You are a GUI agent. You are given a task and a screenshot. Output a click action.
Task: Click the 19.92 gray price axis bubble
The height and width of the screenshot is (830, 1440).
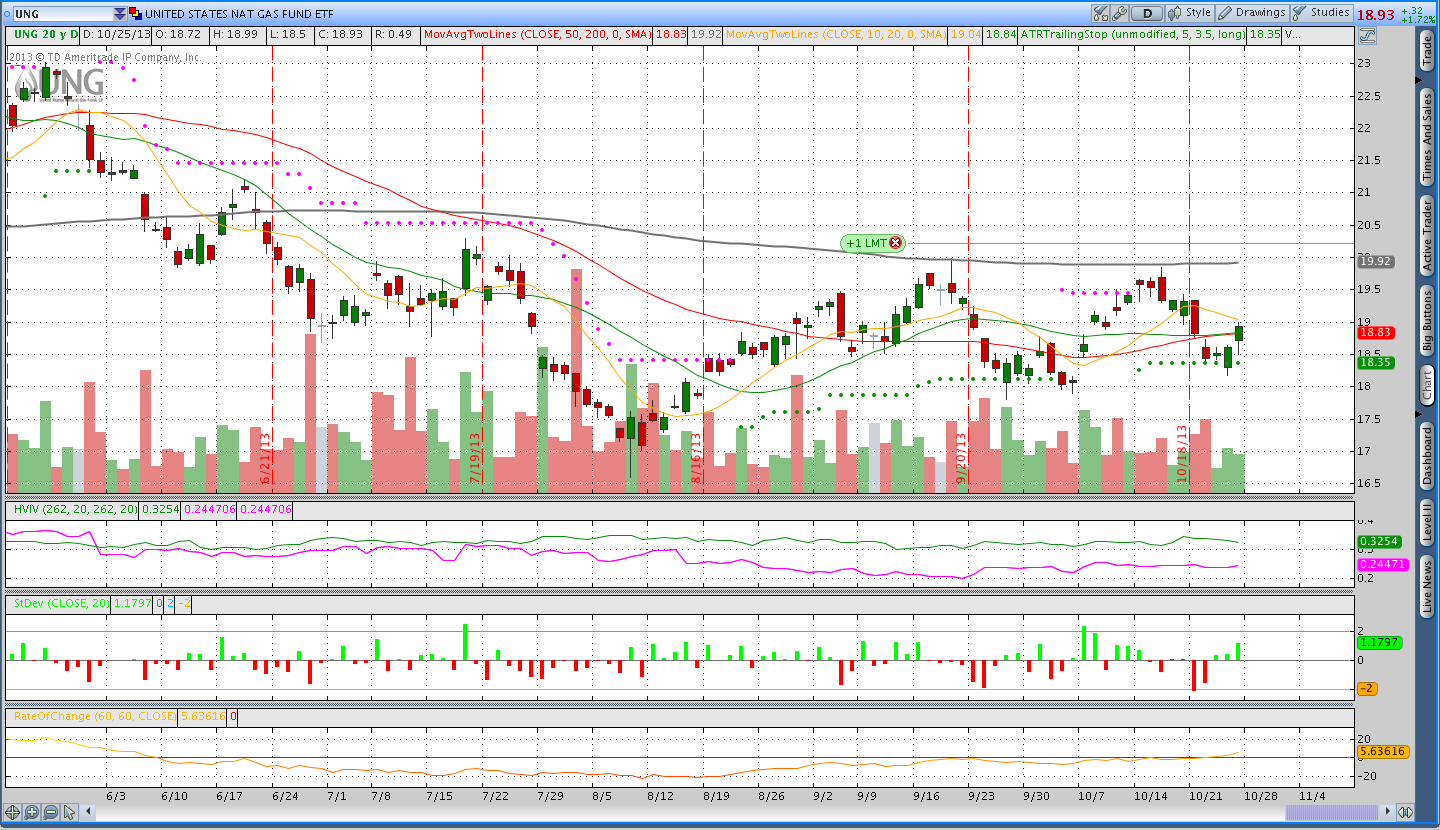point(1375,261)
